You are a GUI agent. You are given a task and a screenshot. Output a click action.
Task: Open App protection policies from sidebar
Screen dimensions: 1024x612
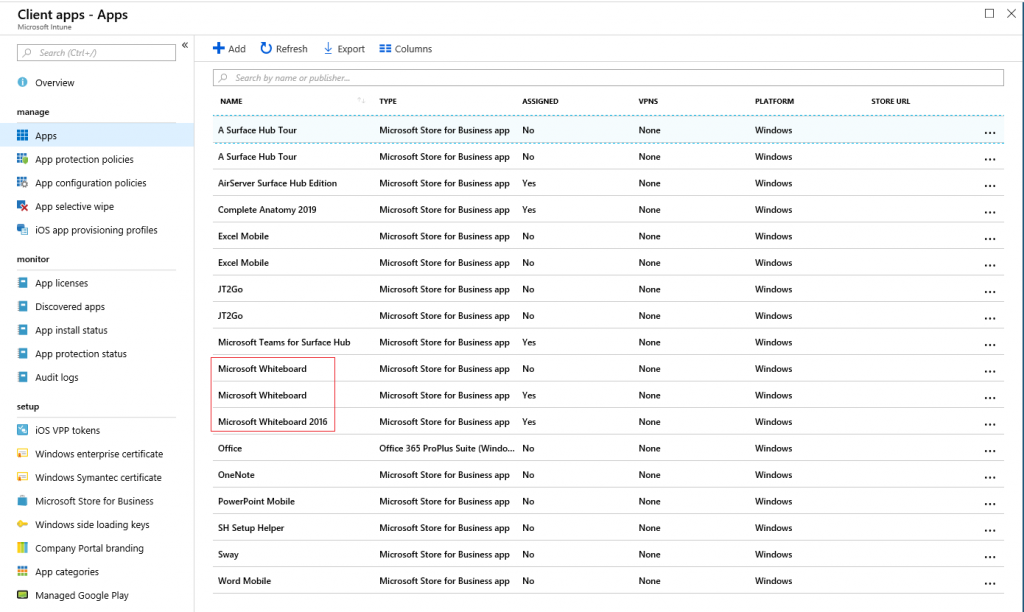[x=25, y=159]
